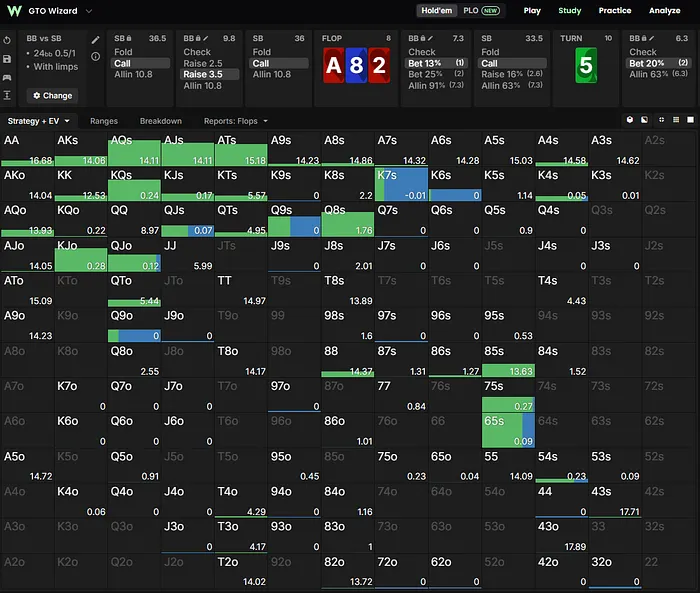
Task: Click the gear icon on the Change button
Action: (37, 96)
